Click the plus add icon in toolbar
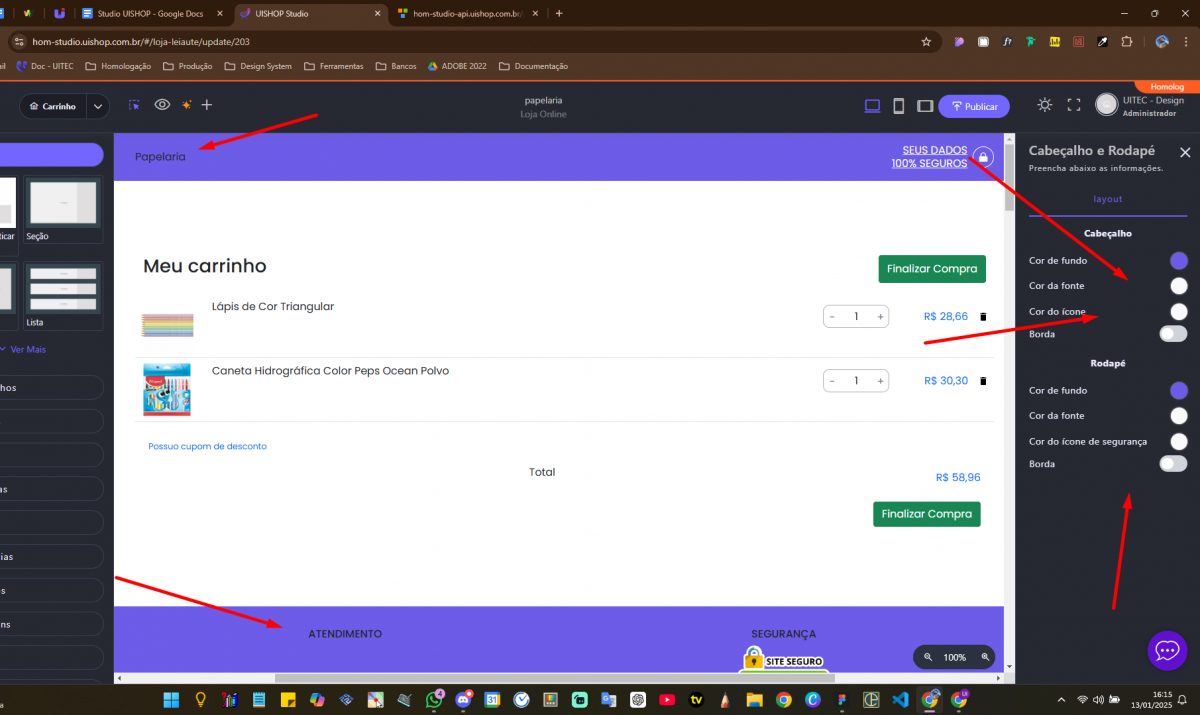The image size is (1200, 715). (x=207, y=105)
